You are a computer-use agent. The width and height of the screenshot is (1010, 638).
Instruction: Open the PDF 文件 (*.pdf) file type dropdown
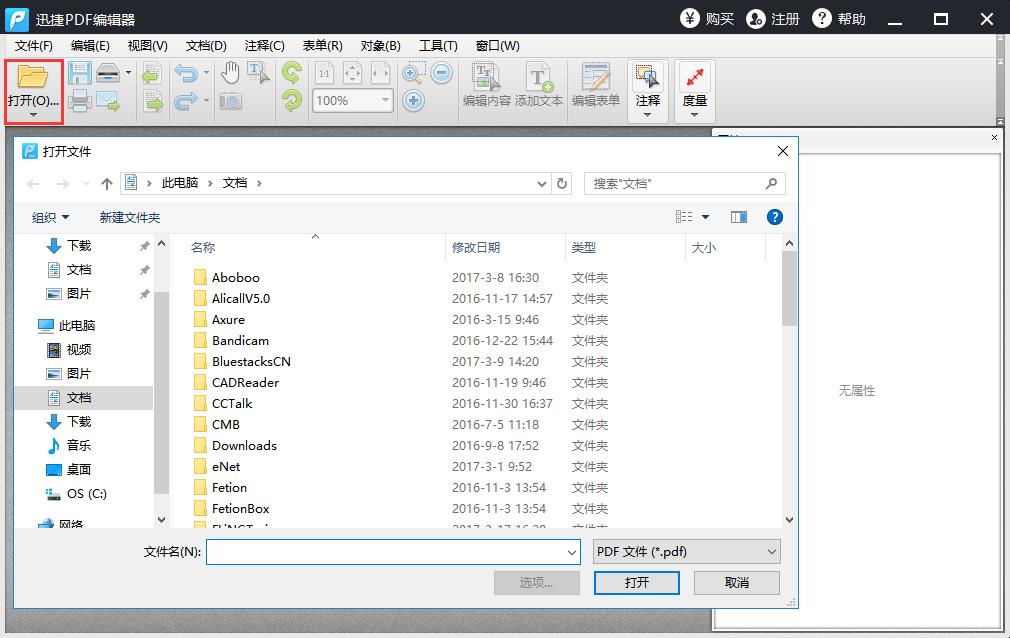click(685, 551)
